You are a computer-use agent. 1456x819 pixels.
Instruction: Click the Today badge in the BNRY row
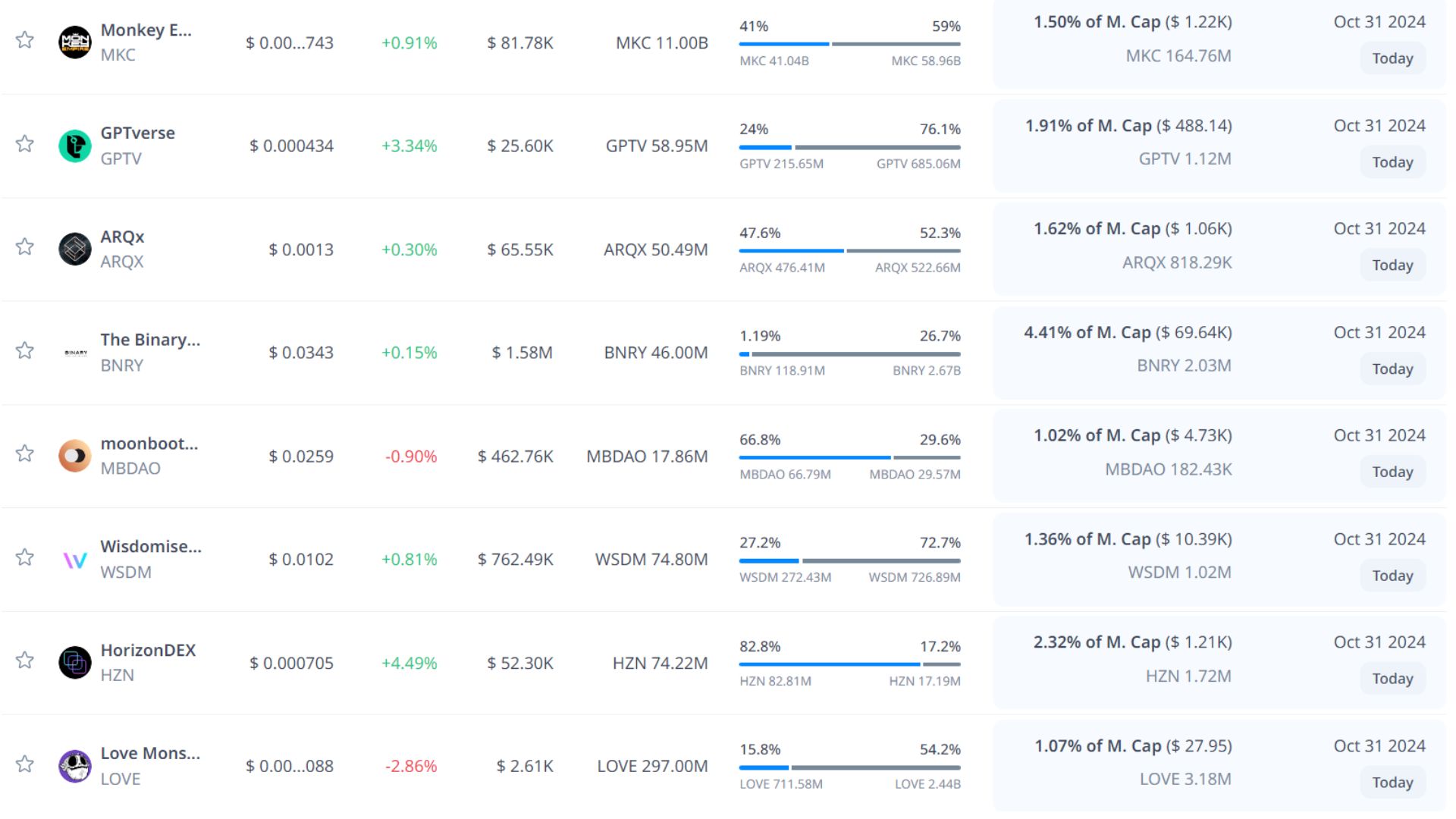tap(1392, 369)
